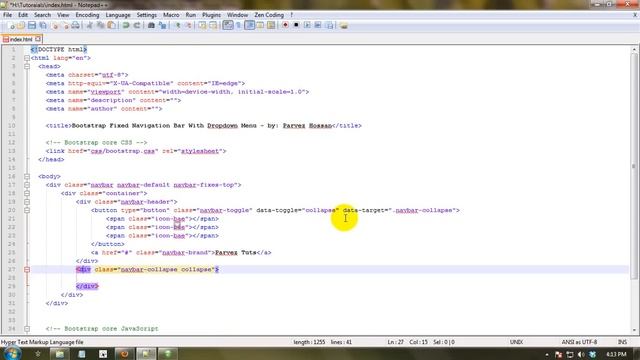640x360 pixels.
Task: Click the Document Map toolbar icon
Action: coord(271,25)
